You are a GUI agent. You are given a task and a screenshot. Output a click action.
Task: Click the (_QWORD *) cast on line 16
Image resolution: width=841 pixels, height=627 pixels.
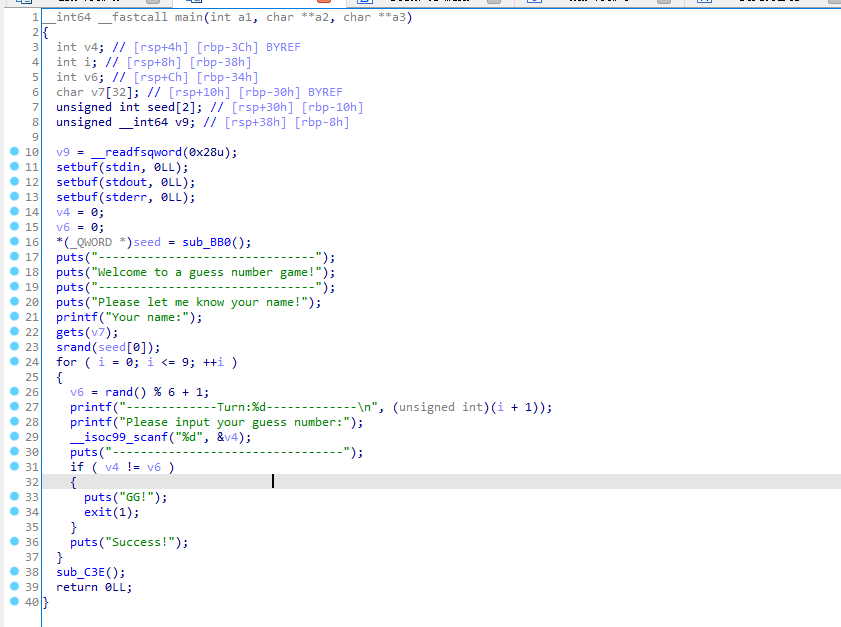[98, 242]
